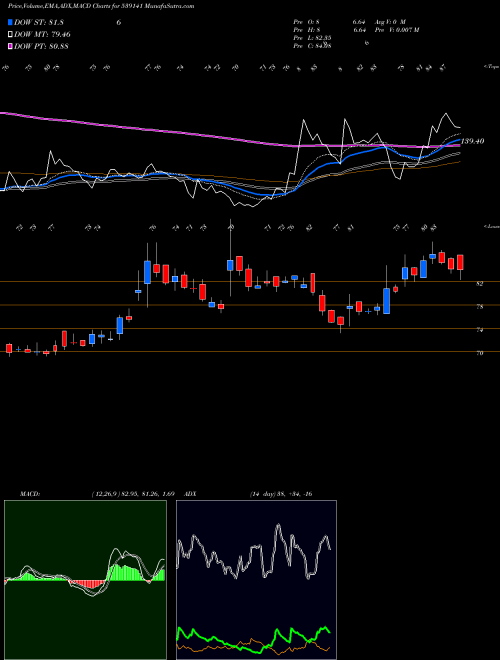Select the DOW MT: 79.46 text

[42, 34]
